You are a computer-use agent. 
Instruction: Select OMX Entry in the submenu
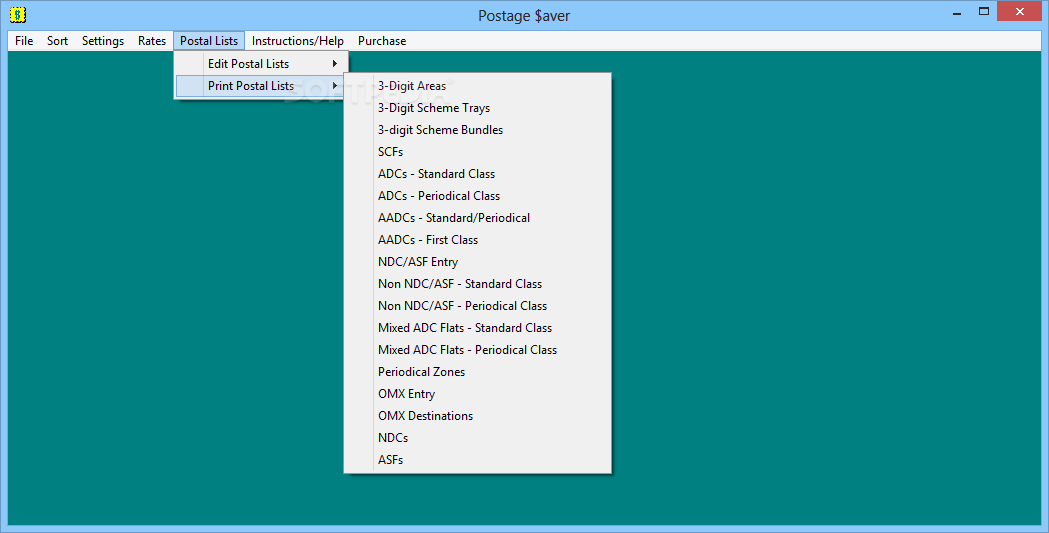point(478,394)
